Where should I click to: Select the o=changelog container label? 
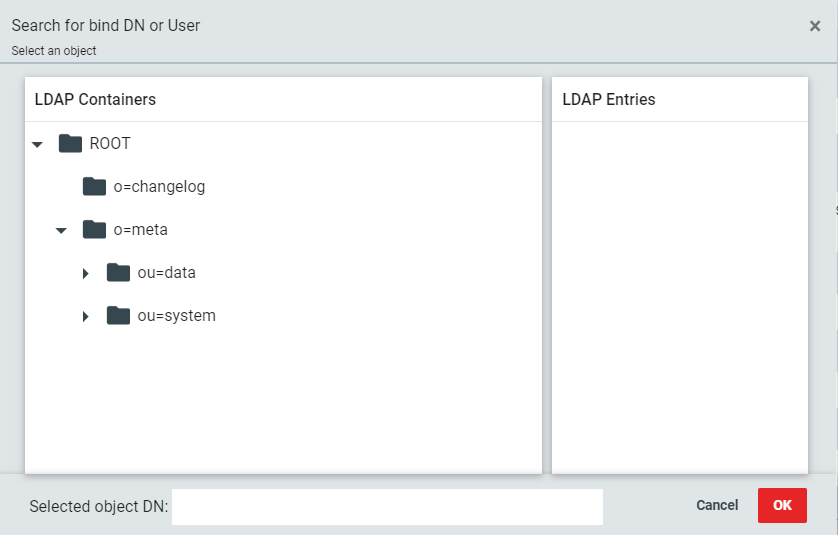click(159, 187)
